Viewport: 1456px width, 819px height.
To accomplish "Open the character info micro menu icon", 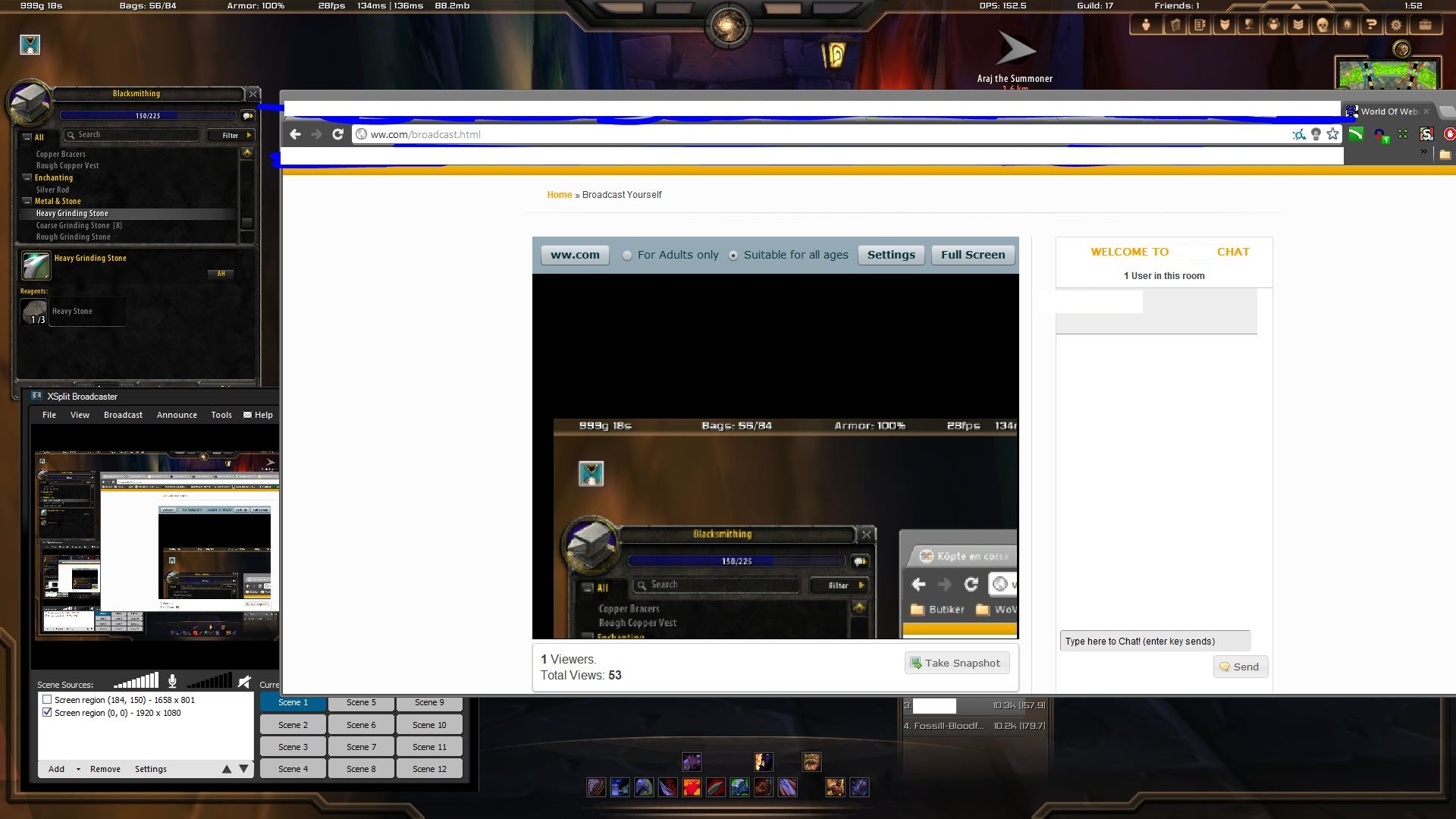I will 1146,25.
